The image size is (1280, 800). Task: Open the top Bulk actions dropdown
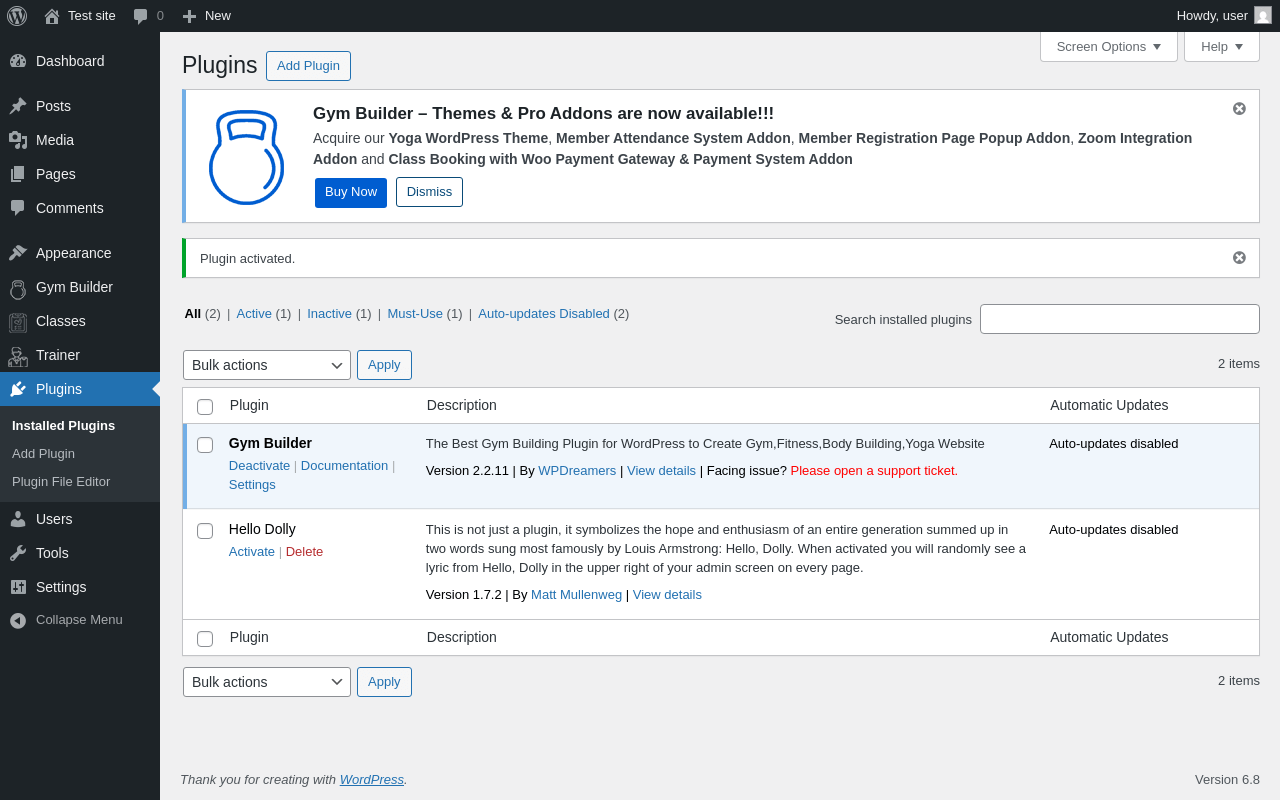[267, 365]
